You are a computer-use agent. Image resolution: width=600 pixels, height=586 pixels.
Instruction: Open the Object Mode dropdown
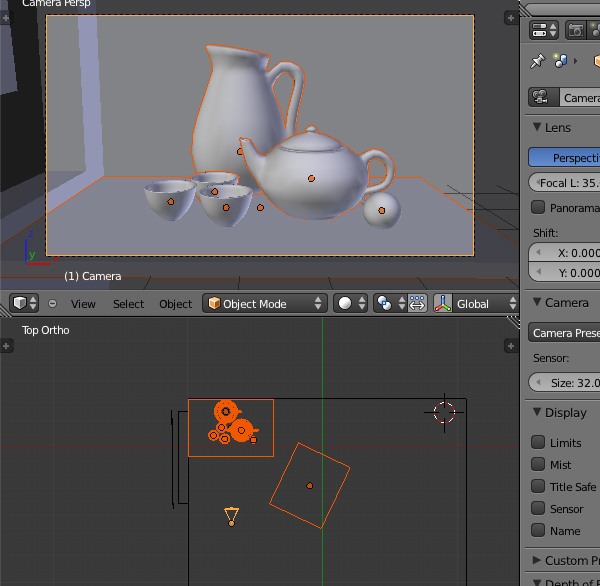(265, 304)
